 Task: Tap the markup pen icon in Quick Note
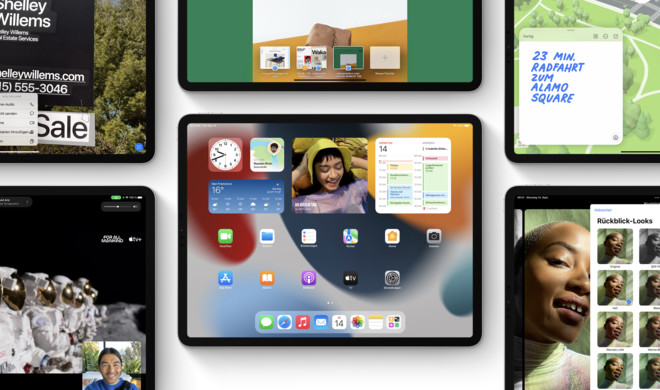[x=615, y=138]
